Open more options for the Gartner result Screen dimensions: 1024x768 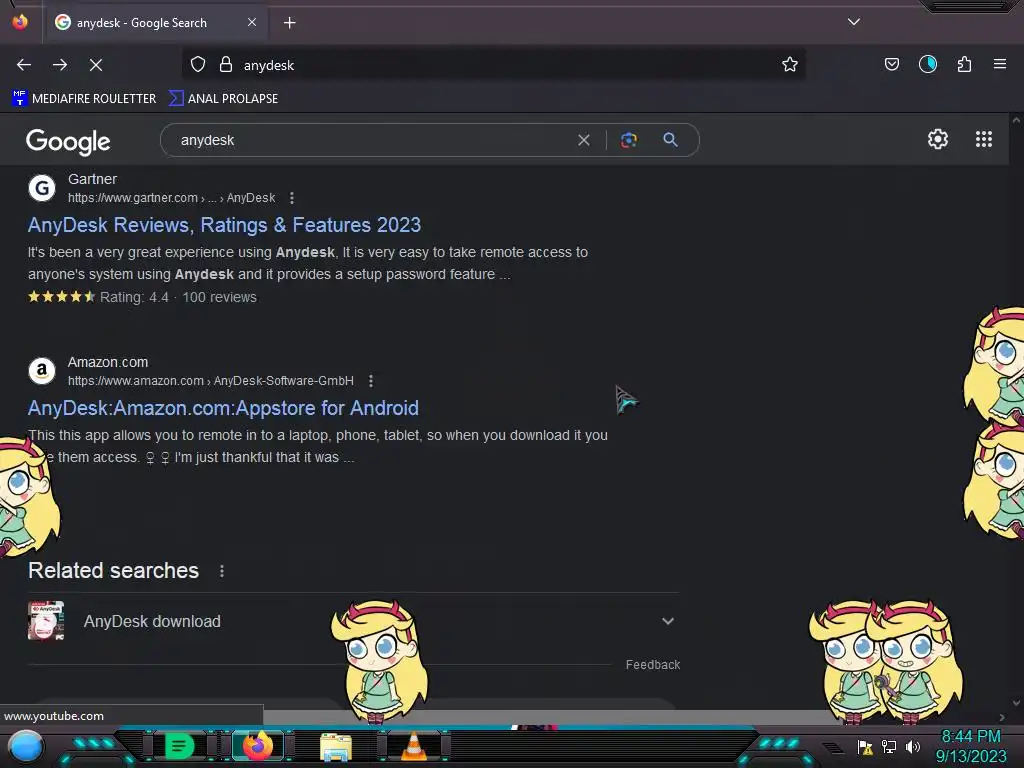[292, 198]
